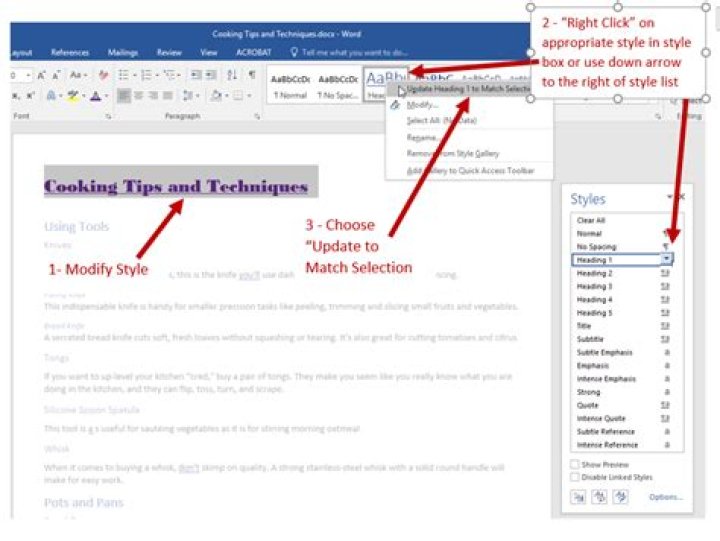This screenshot has width=720, height=541.
Task: Click the Tell me what you want to do box
Action: click(349, 52)
